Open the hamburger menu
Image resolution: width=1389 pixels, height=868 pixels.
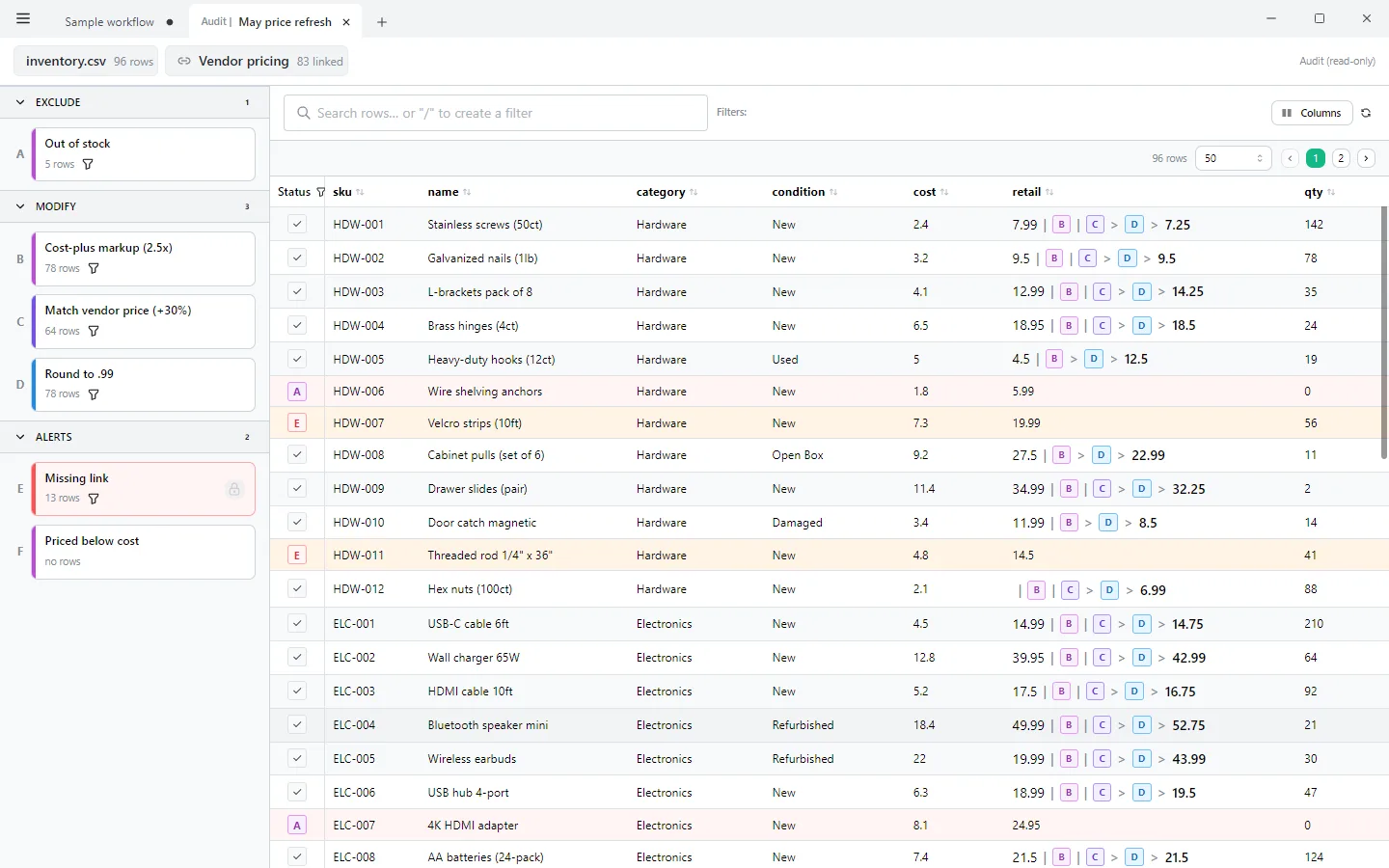(23, 19)
